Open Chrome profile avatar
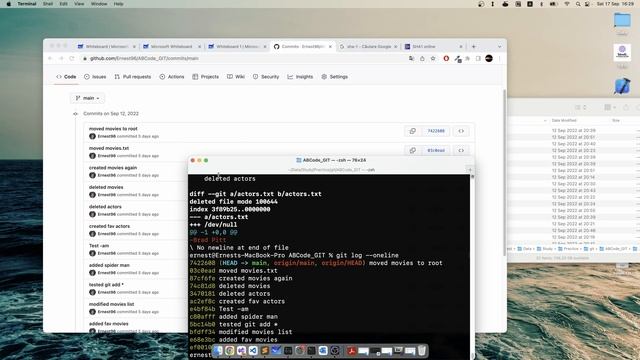This screenshot has height=360, width=640. tap(489, 58)
